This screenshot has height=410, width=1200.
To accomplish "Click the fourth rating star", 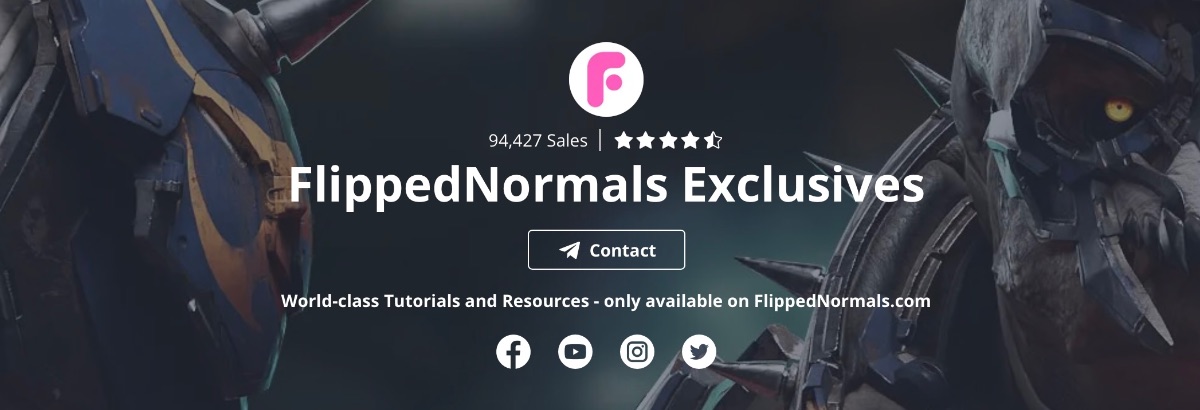I will click(690, 140).
